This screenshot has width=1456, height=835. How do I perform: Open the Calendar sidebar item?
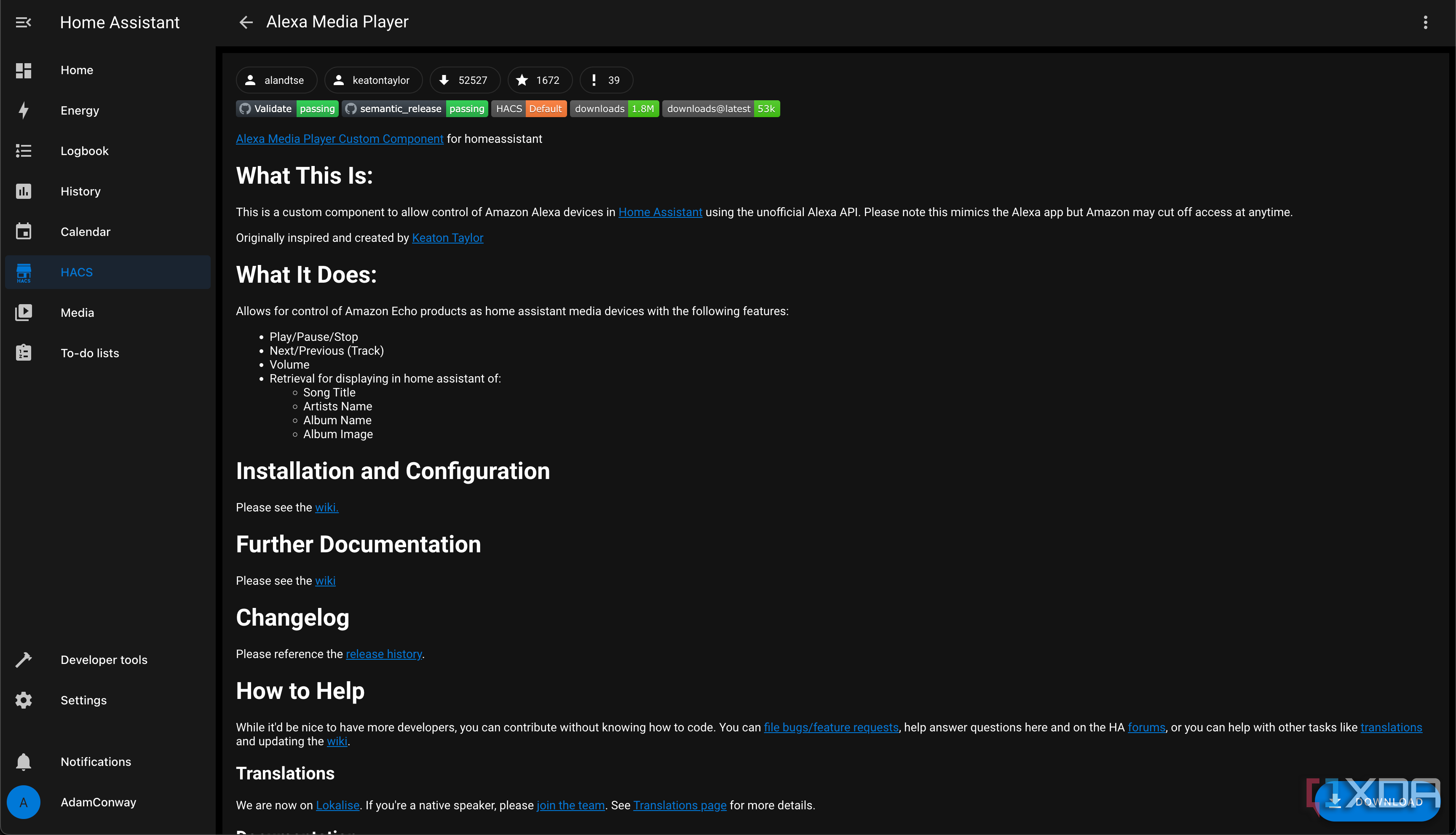pos(108,232)
